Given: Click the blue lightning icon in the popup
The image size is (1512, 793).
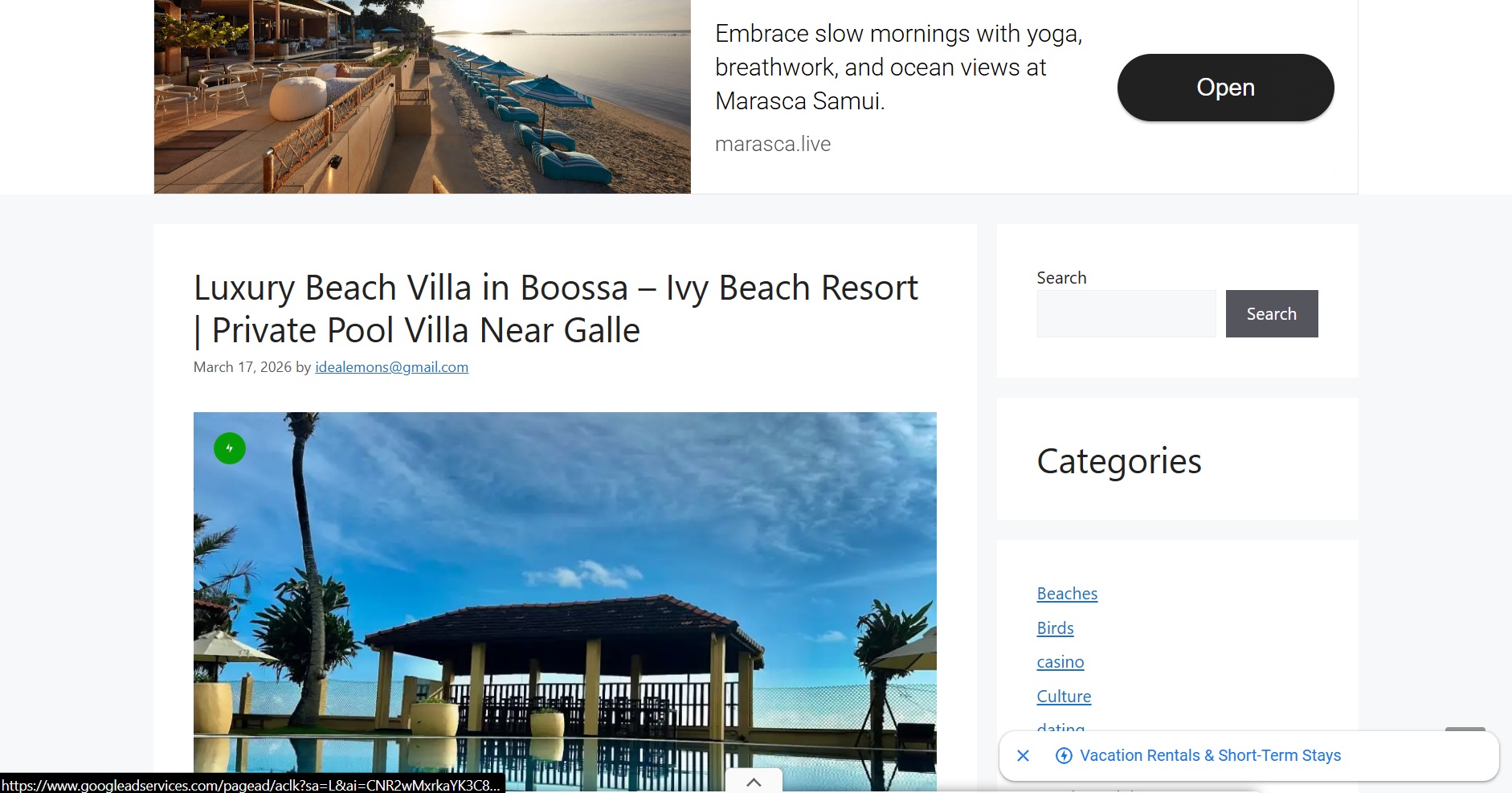Looking at the screenshot, I should click(1064, 755).
